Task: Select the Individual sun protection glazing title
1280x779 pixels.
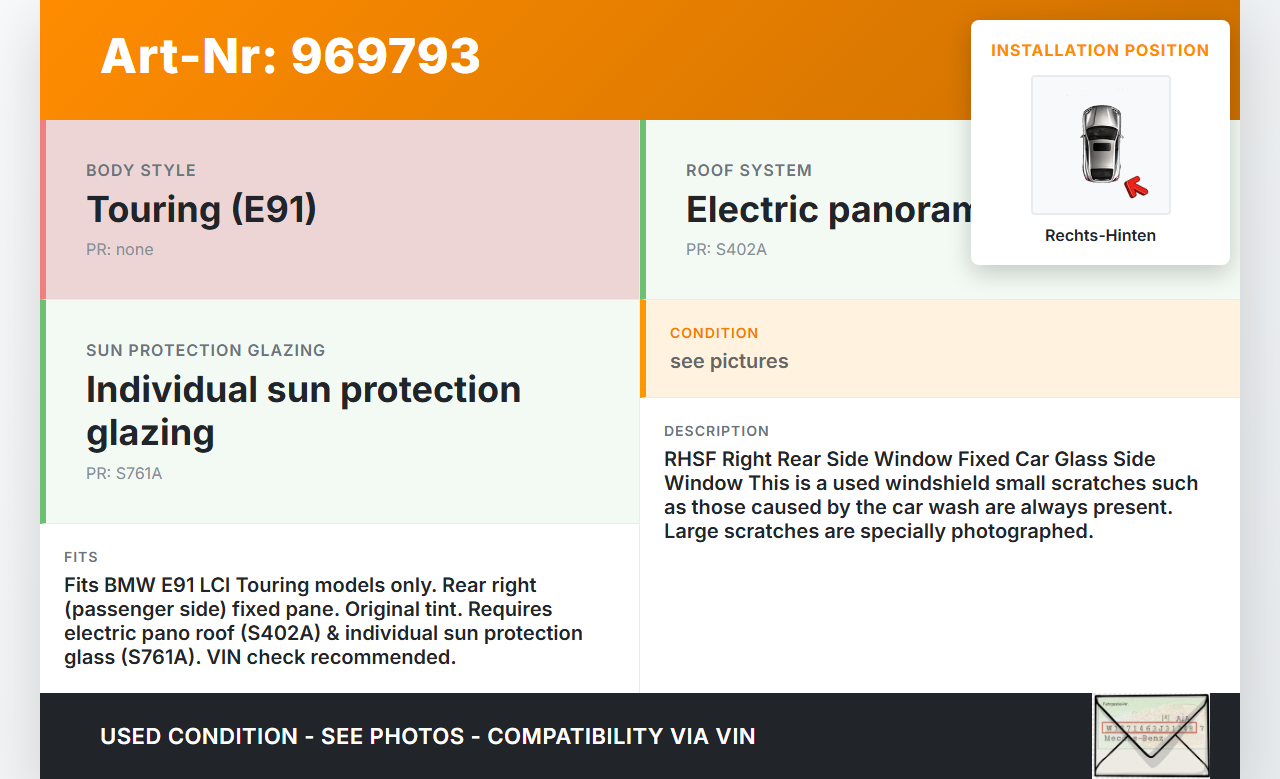Action: [x=303, y=410]
